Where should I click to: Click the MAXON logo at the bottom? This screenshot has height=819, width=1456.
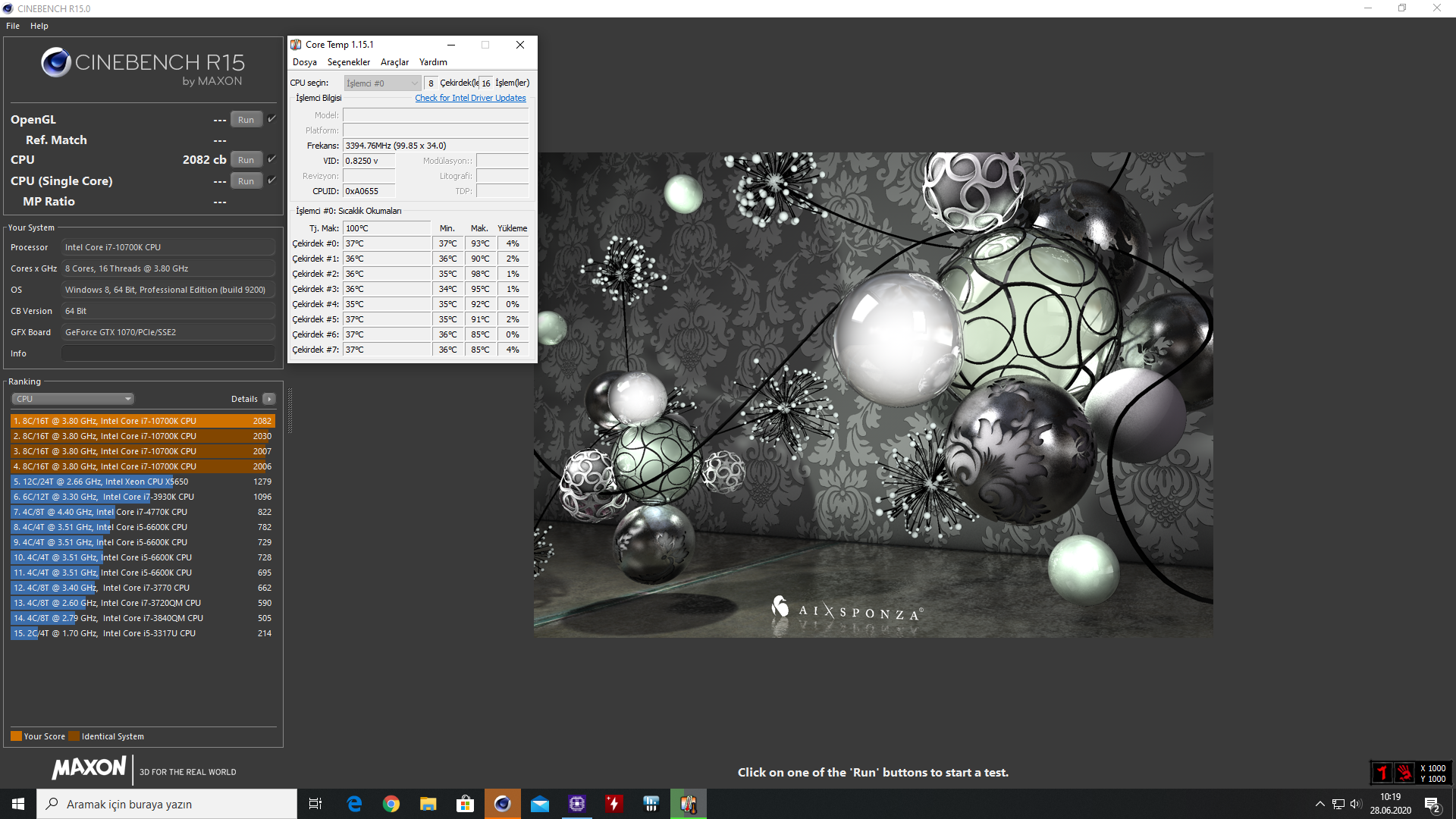(x=89, y=767)
